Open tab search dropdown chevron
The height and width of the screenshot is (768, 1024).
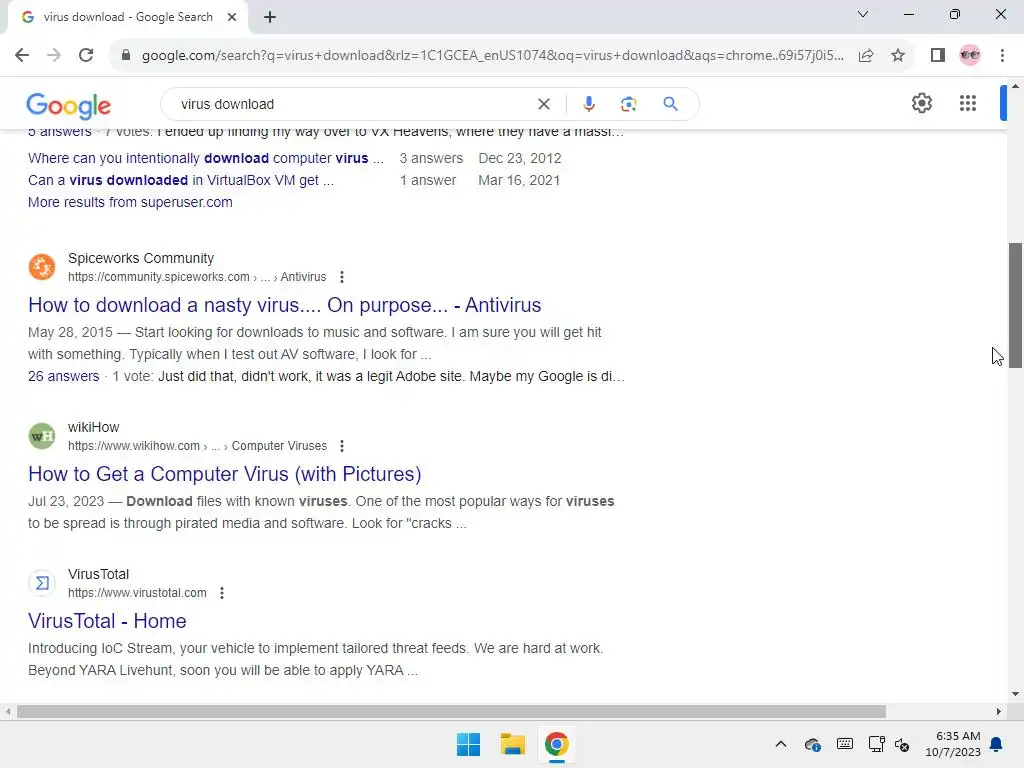863,14
